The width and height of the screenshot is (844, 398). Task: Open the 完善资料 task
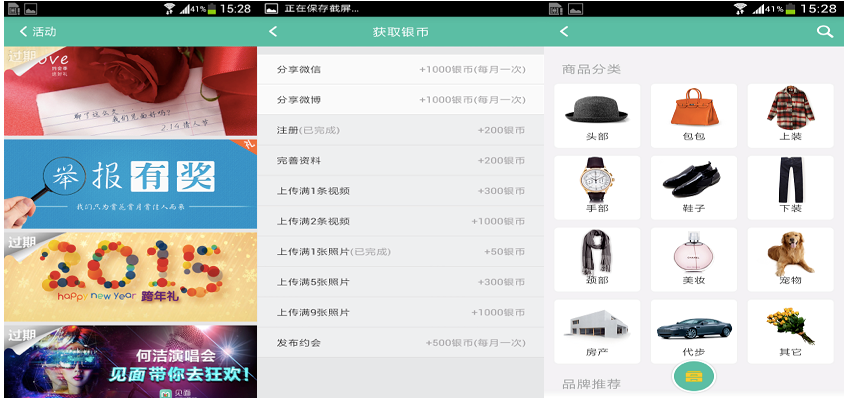pyautogui.click(x=400, y=160)
